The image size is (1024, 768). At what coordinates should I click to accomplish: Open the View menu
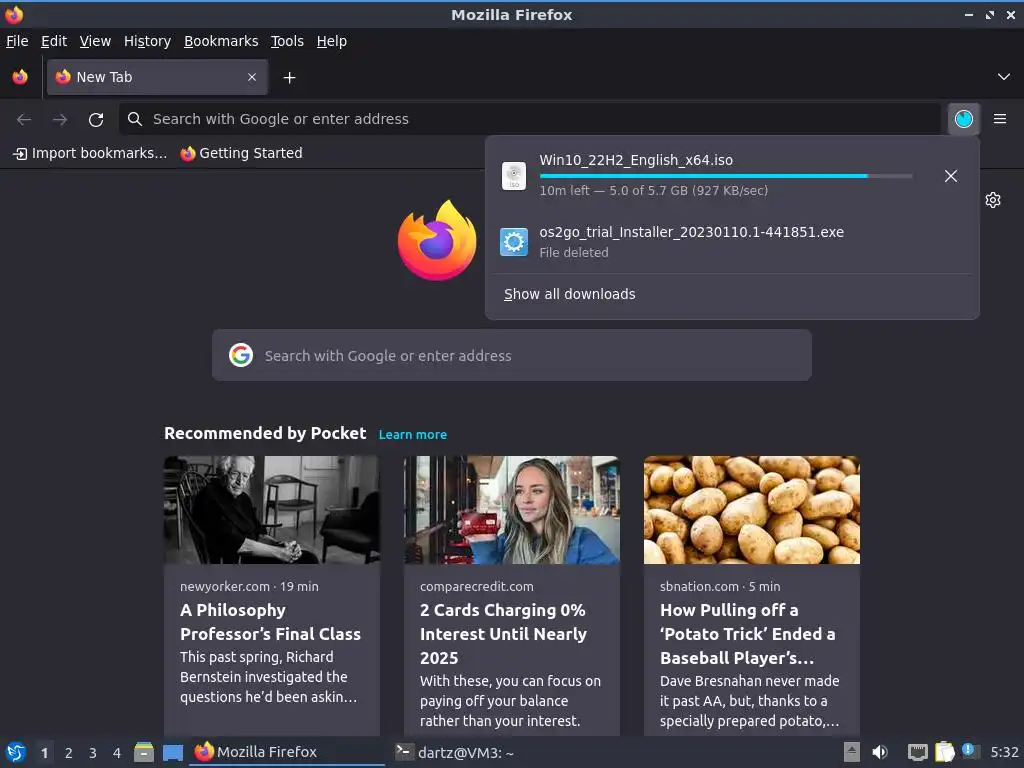(x=95, y=41)
